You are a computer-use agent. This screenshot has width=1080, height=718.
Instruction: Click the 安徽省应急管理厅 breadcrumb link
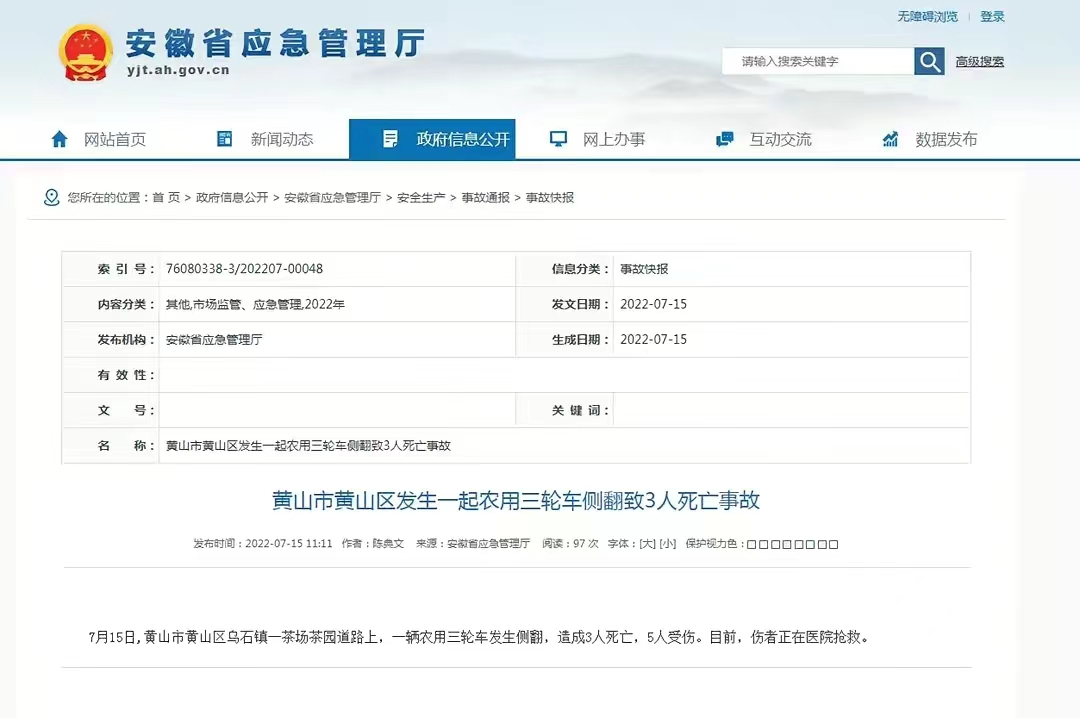tap(333, 198)
